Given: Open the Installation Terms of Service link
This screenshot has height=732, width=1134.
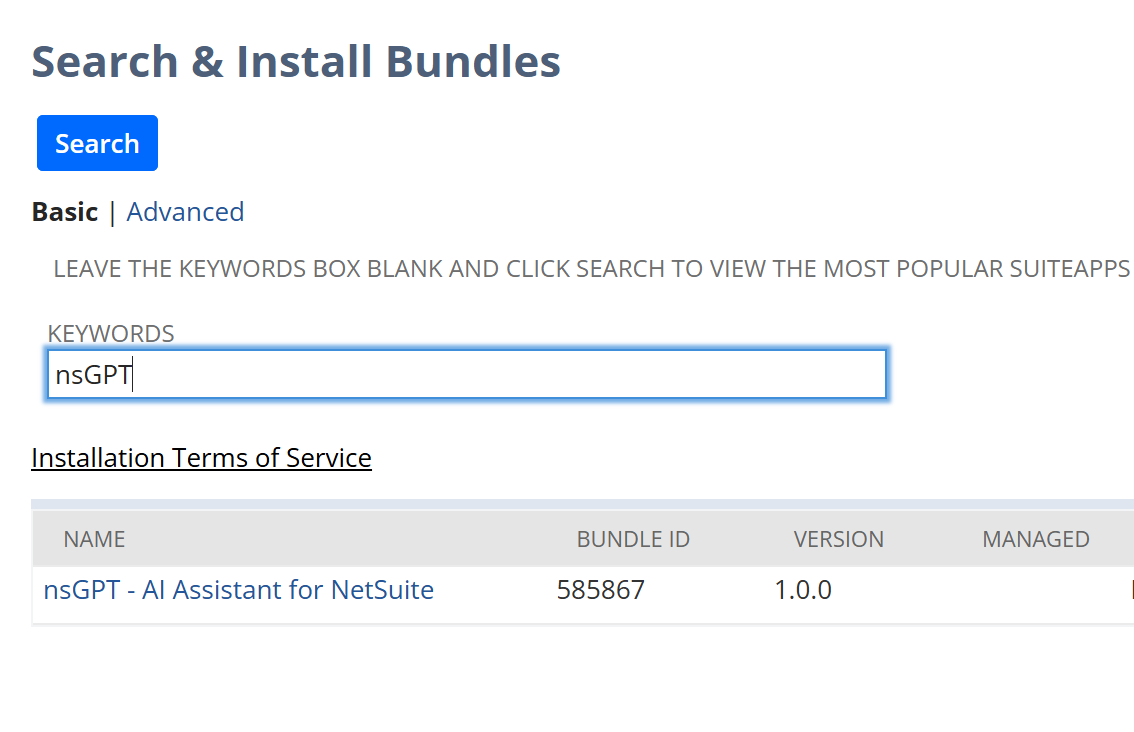Looking at the screenshot, I should pos(201,457).
